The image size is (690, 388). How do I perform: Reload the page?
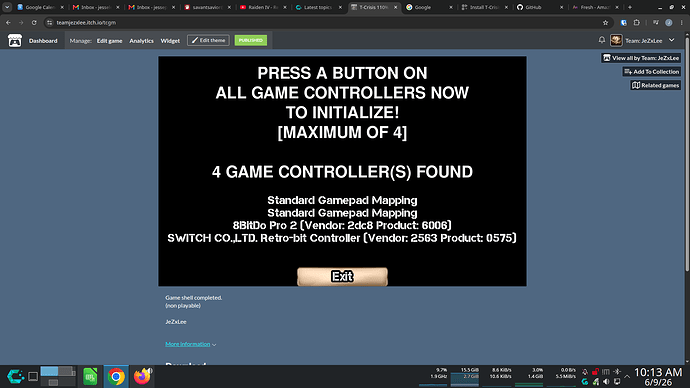click(x=34, y=22)
